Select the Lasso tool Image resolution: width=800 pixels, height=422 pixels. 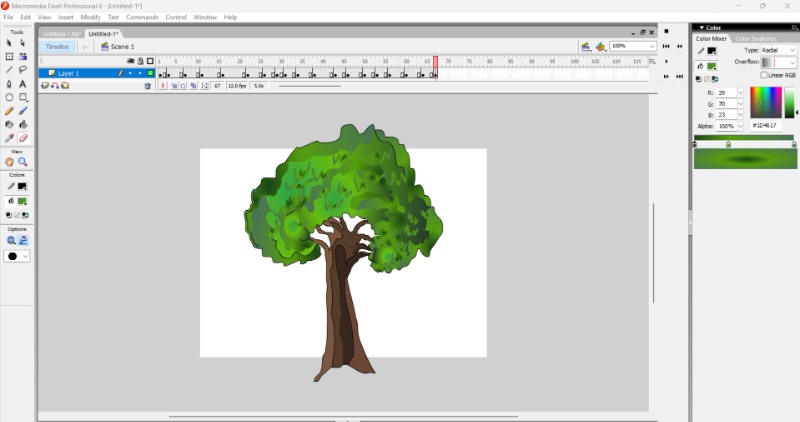pyautogui.click(x=23, y=70)
